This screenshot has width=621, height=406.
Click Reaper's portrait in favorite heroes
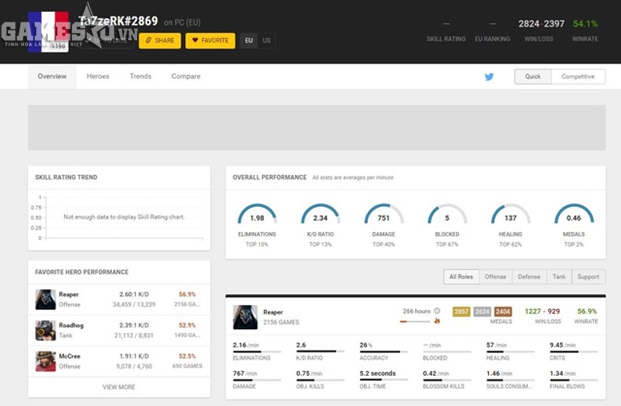point(45,299)
